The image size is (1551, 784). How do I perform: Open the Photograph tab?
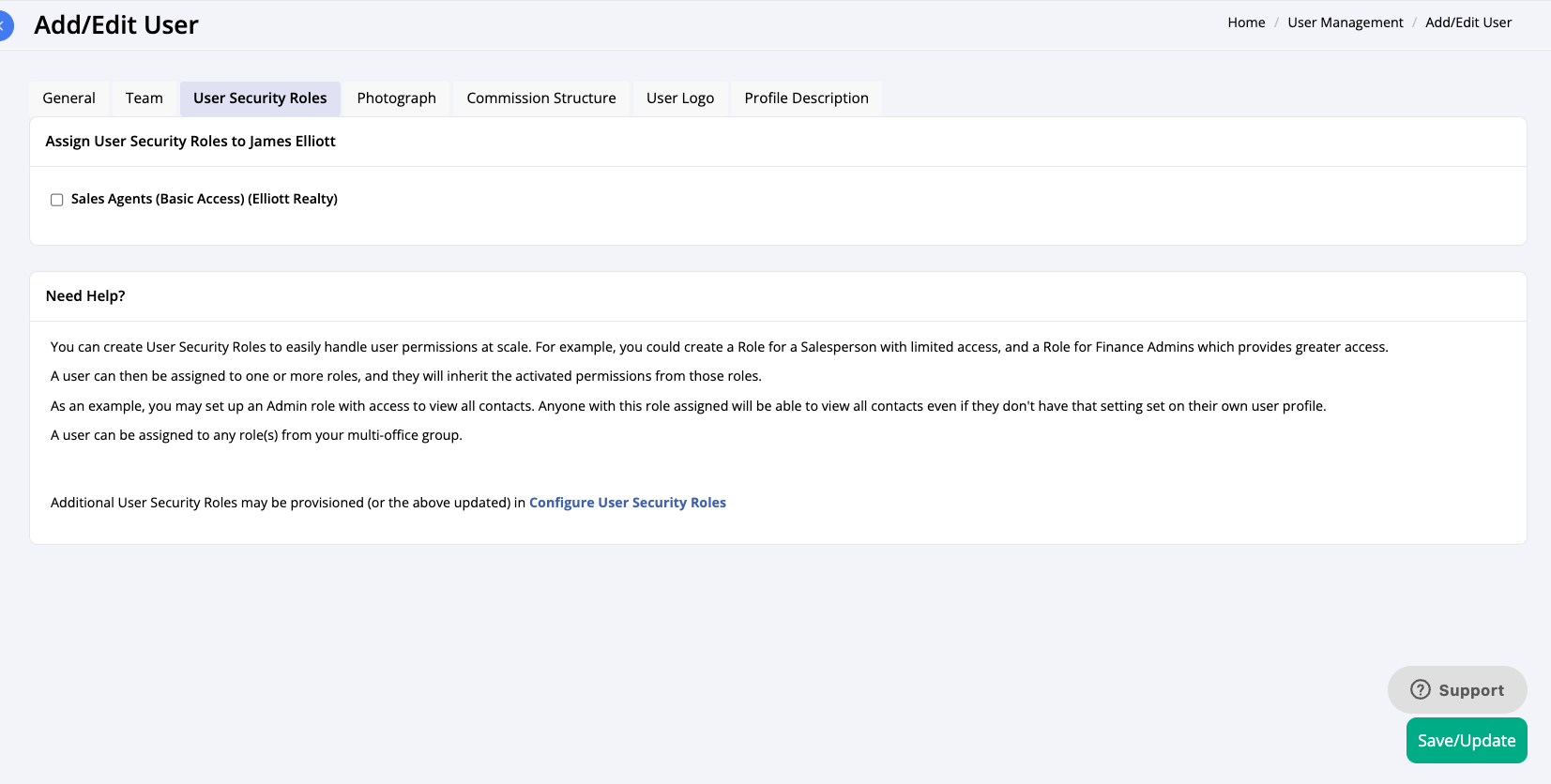point(397,98)
